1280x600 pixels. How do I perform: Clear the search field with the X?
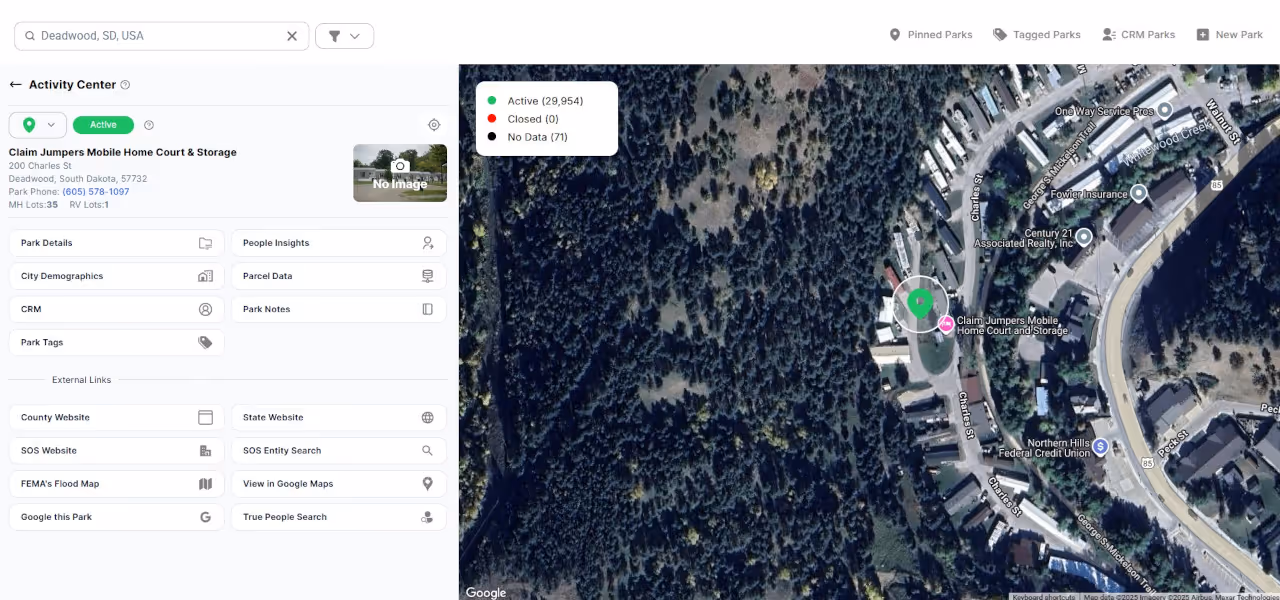pyautogui.click(x=292, y=35)
